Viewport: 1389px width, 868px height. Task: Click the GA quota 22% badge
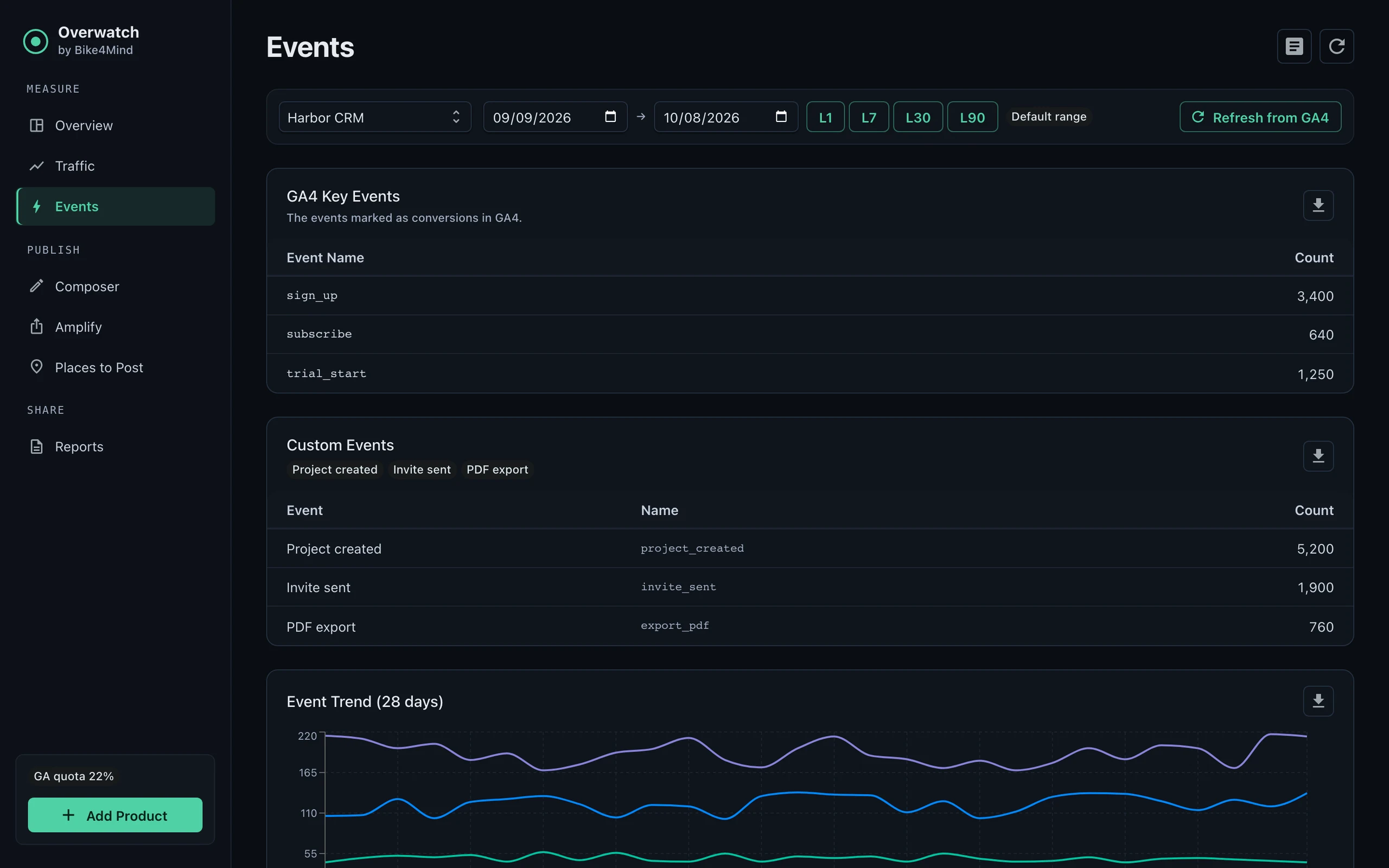tap(73, 776)
